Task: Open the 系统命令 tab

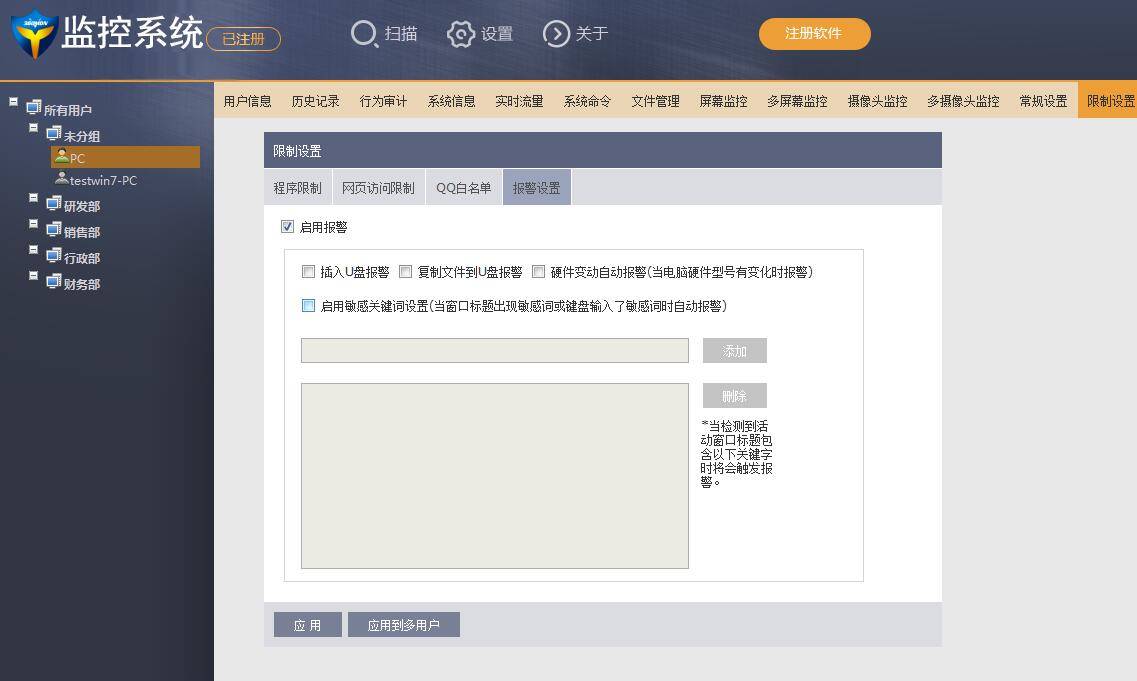Action: coord(587,101)
